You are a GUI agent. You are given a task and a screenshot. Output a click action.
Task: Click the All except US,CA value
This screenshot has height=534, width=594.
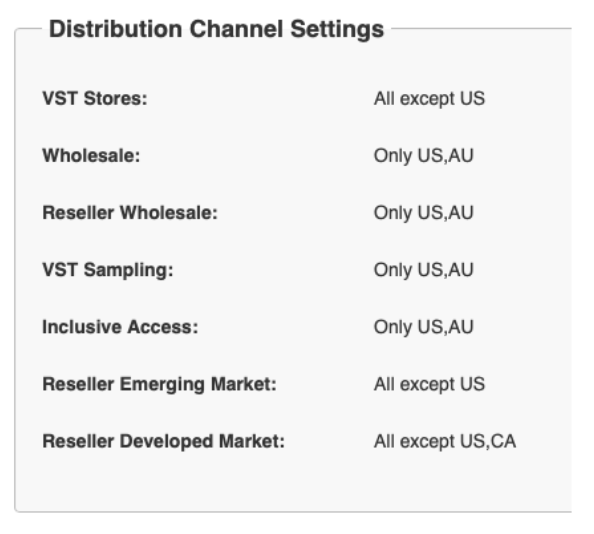coord(445,442)
